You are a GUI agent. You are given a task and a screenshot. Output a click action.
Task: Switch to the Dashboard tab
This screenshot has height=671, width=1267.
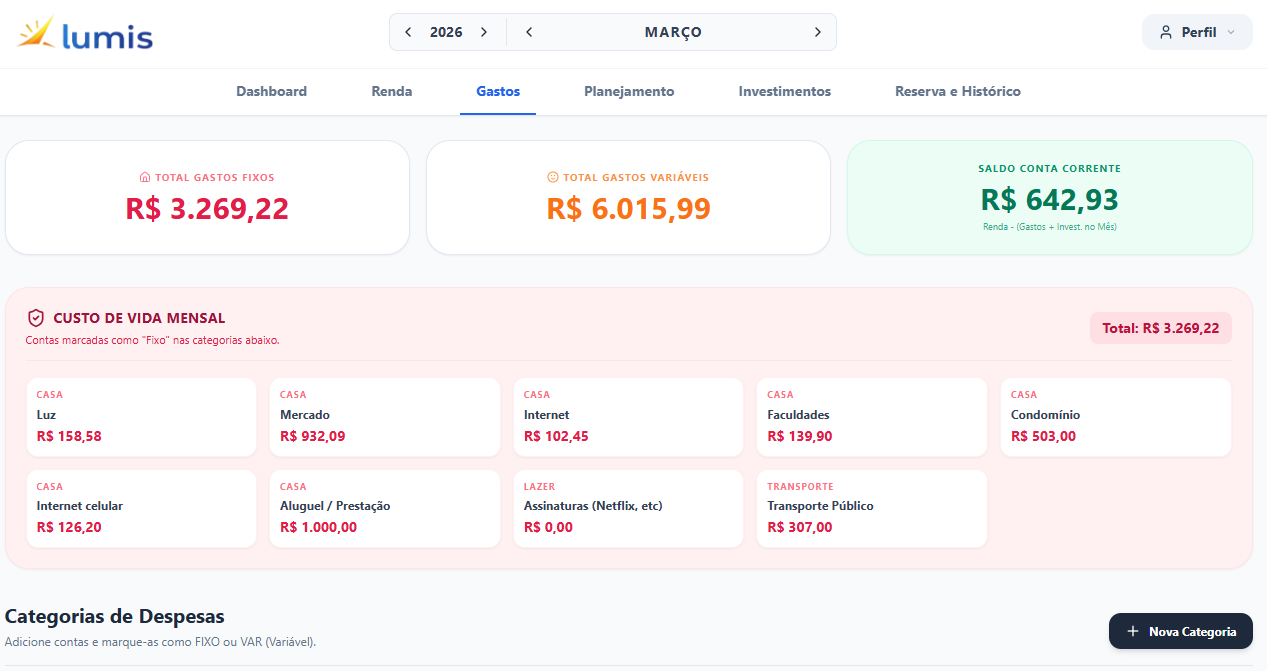[271, 91]
